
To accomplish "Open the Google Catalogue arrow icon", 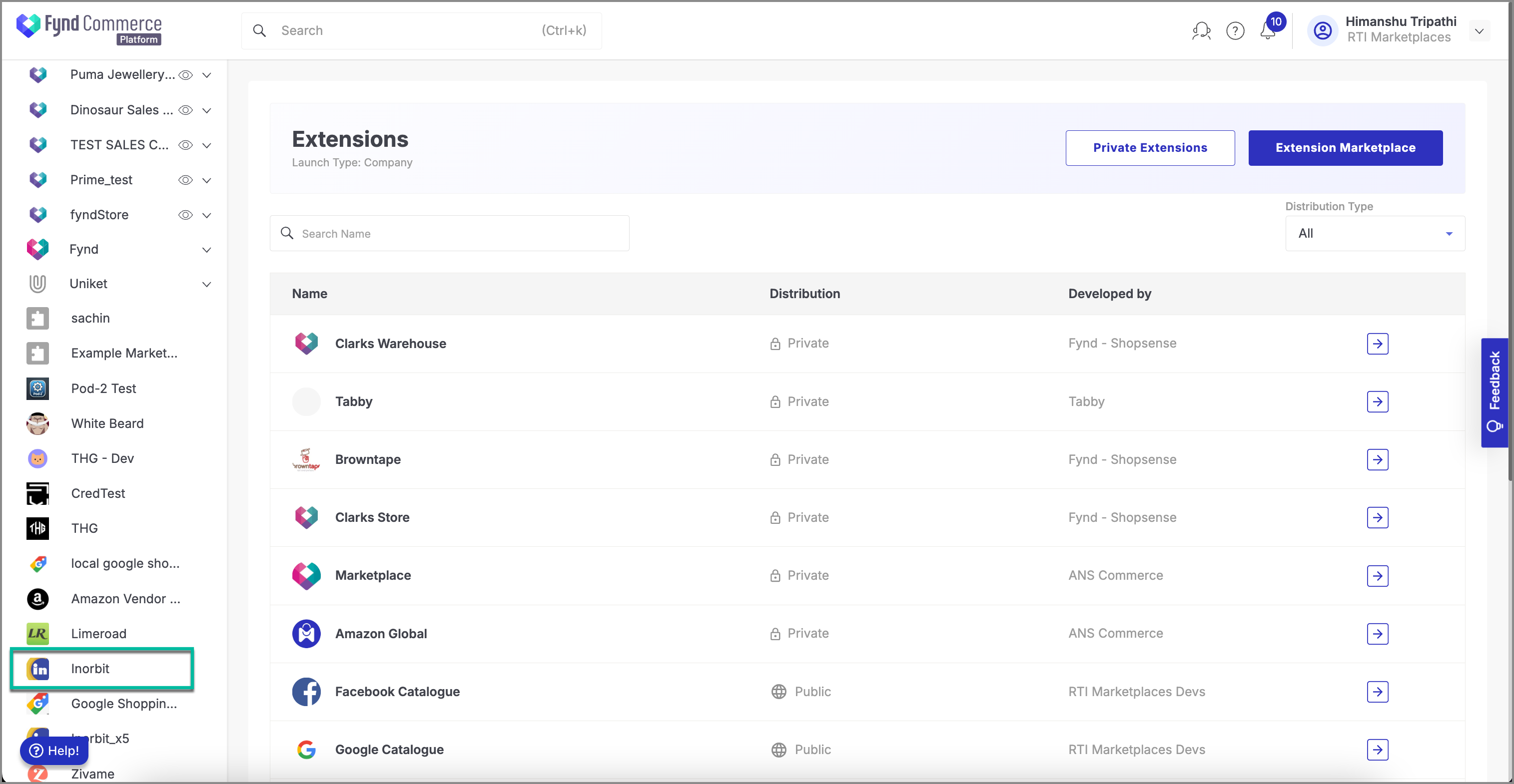I will point(1377,750).
